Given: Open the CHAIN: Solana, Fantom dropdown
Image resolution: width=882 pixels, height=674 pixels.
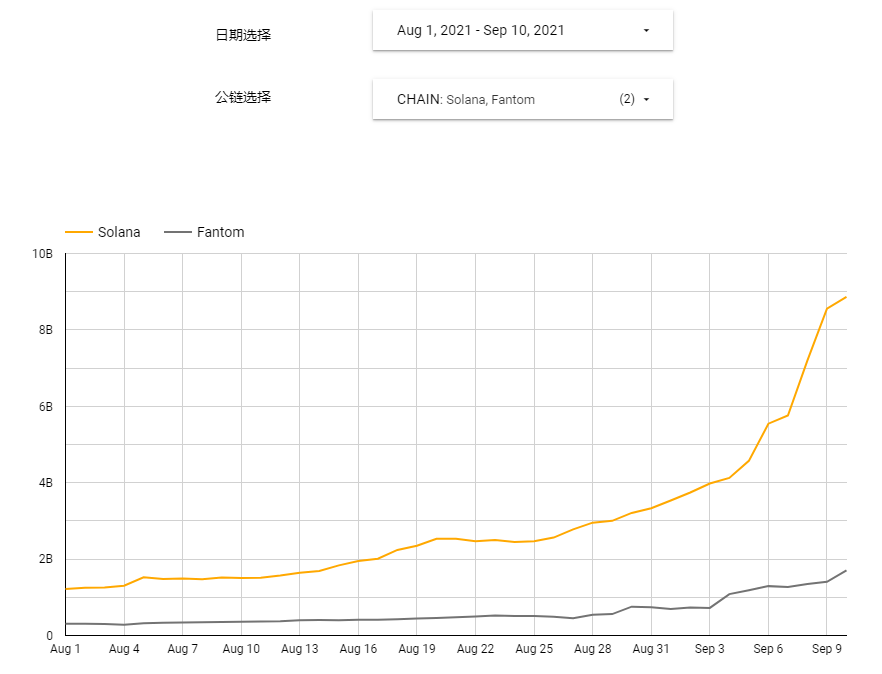Looking at the screenshot, I should pos(465,99).
